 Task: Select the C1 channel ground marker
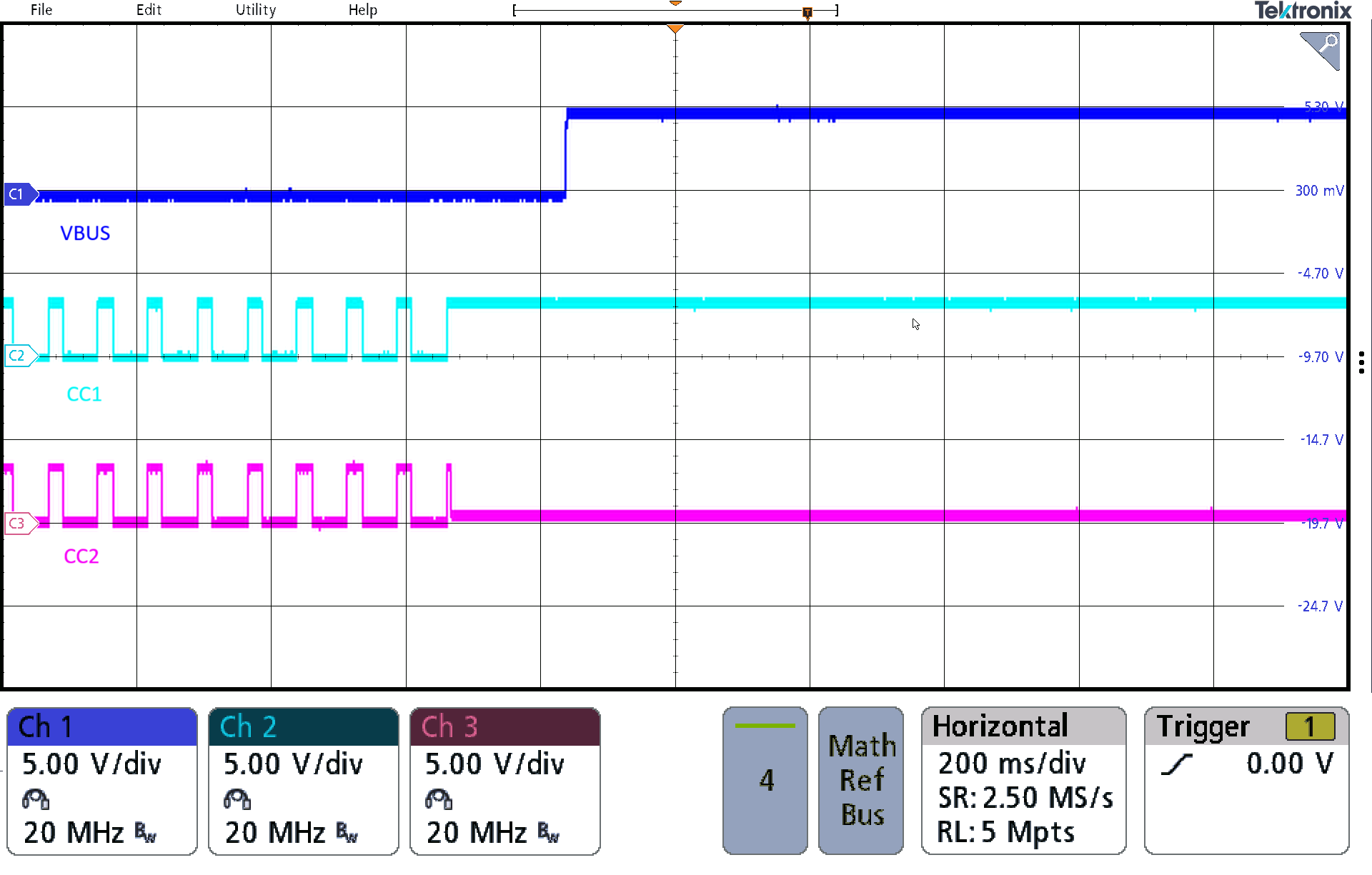click(x=19, y=194)
